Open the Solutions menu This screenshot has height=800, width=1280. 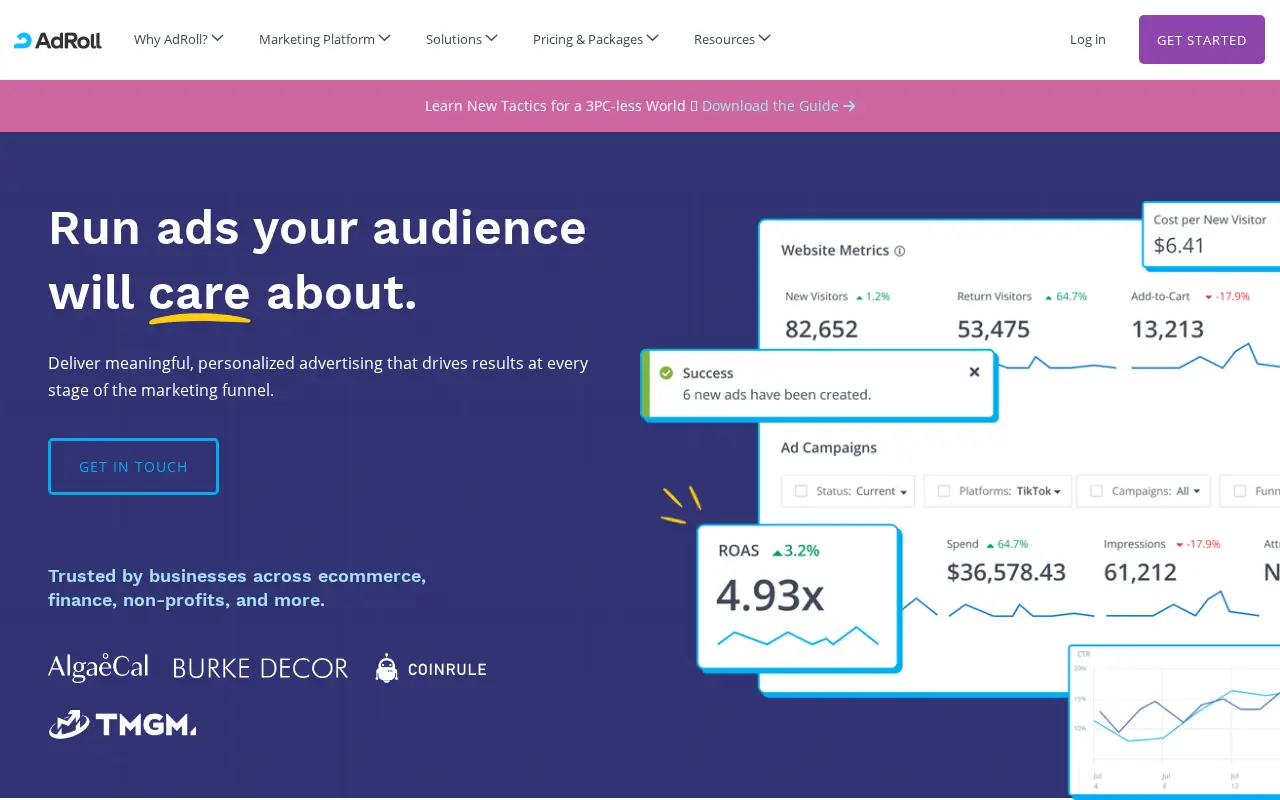[461, 39]
